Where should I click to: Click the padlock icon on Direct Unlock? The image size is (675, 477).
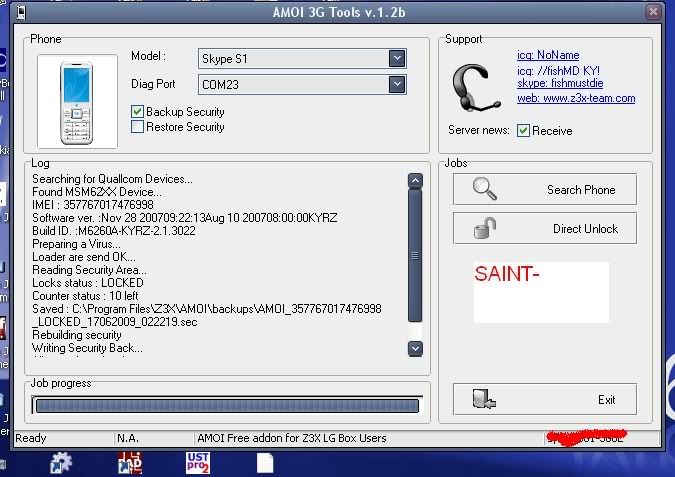point(484,229)
